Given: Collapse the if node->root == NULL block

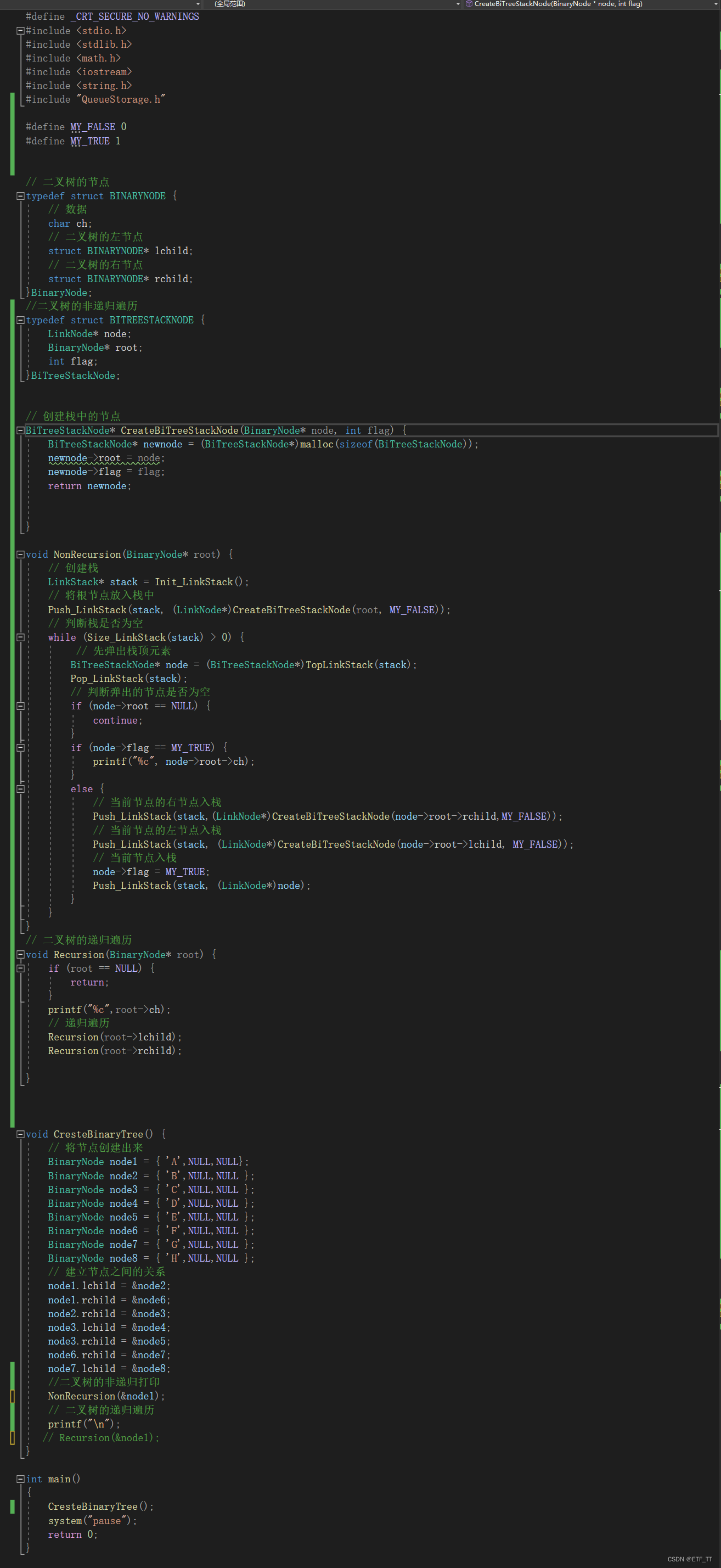Looking at the screenshot, I should tap(20, 706).
